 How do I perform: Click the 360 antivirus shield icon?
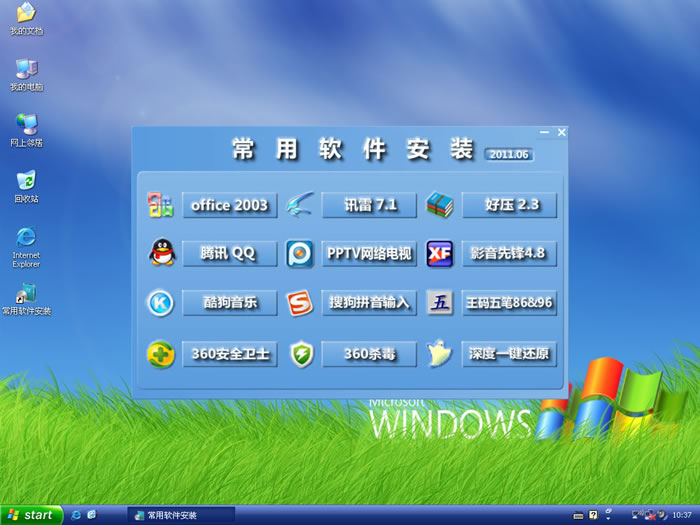[302, 354]
